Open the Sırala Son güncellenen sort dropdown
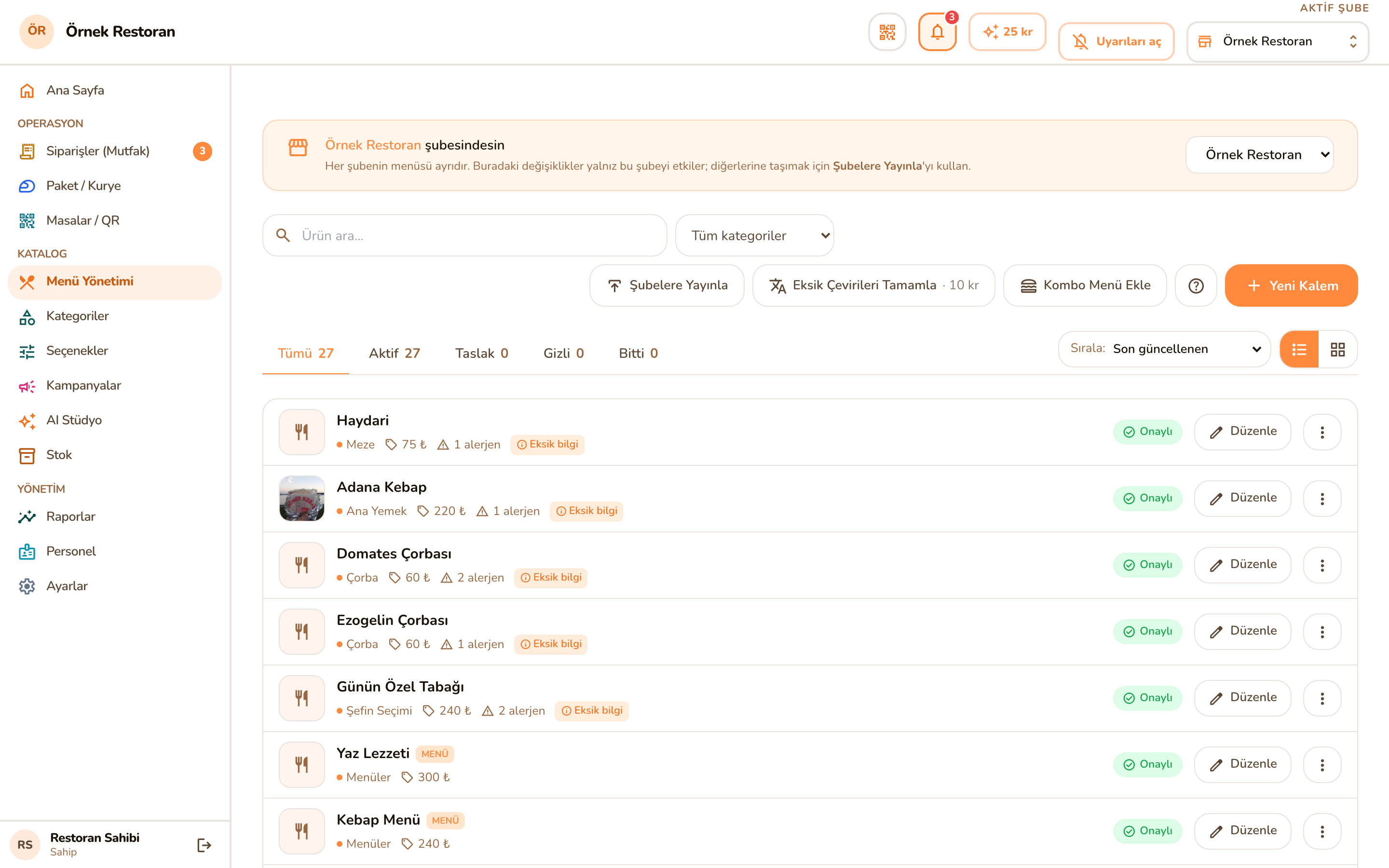 1164,349
